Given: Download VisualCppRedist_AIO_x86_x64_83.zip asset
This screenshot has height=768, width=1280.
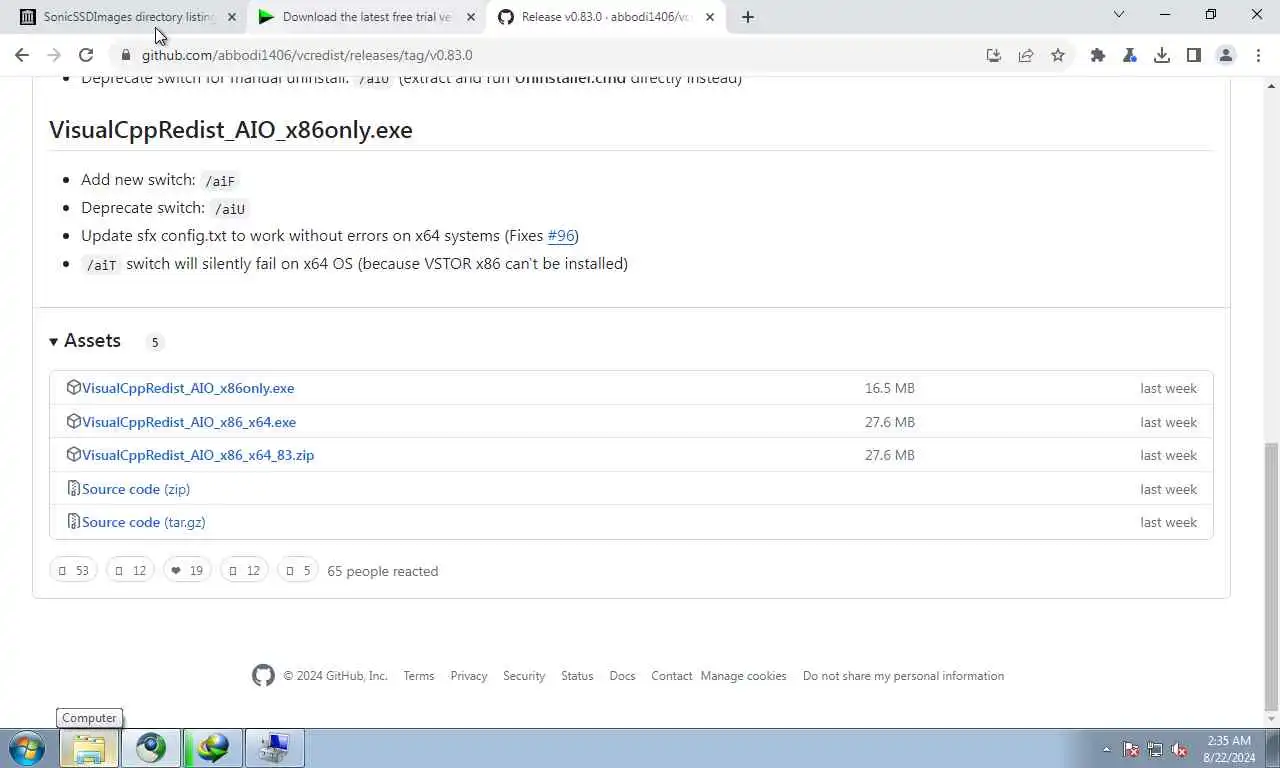Looking at the screenshot, I should [198, 455].
